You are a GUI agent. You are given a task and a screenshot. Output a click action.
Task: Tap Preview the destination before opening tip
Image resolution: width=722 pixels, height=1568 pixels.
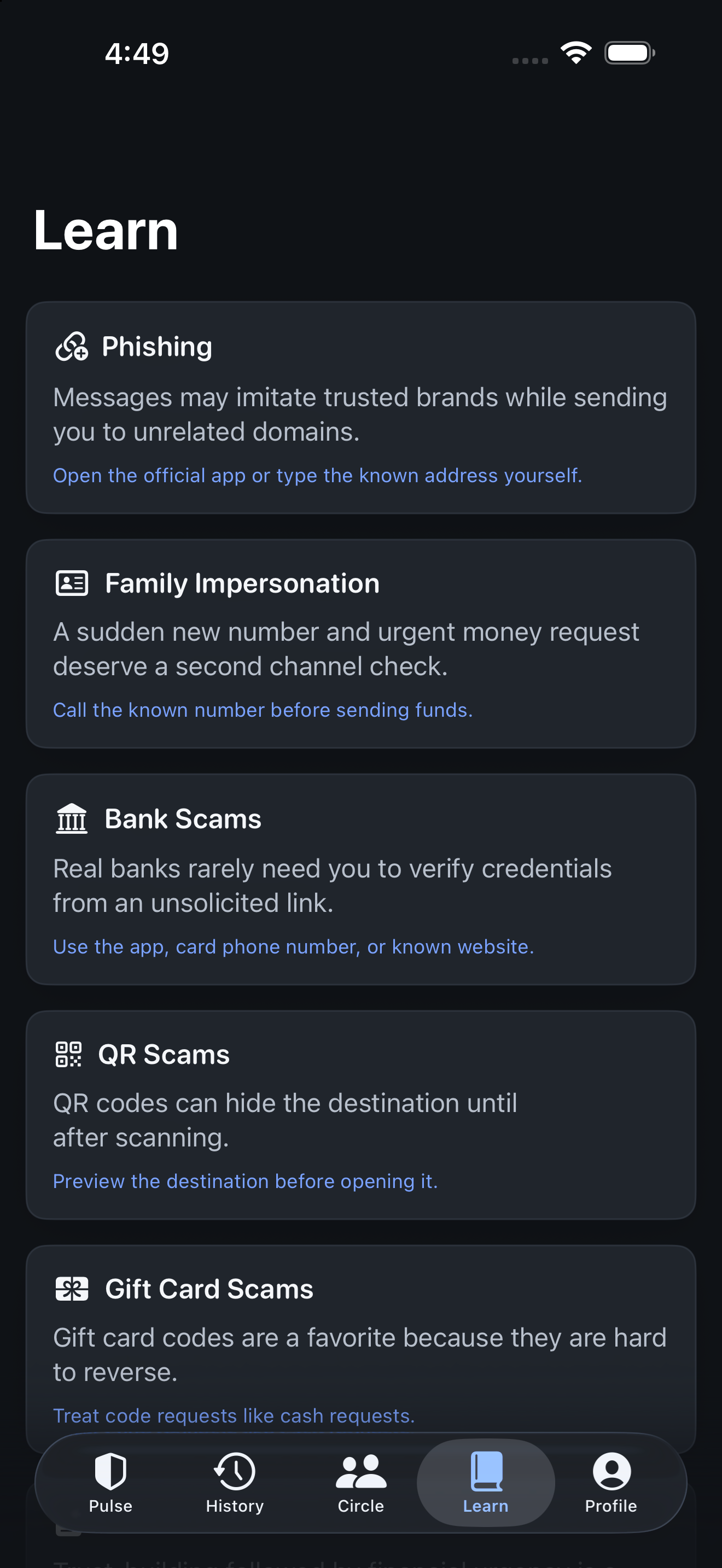tap(246, 1181)
